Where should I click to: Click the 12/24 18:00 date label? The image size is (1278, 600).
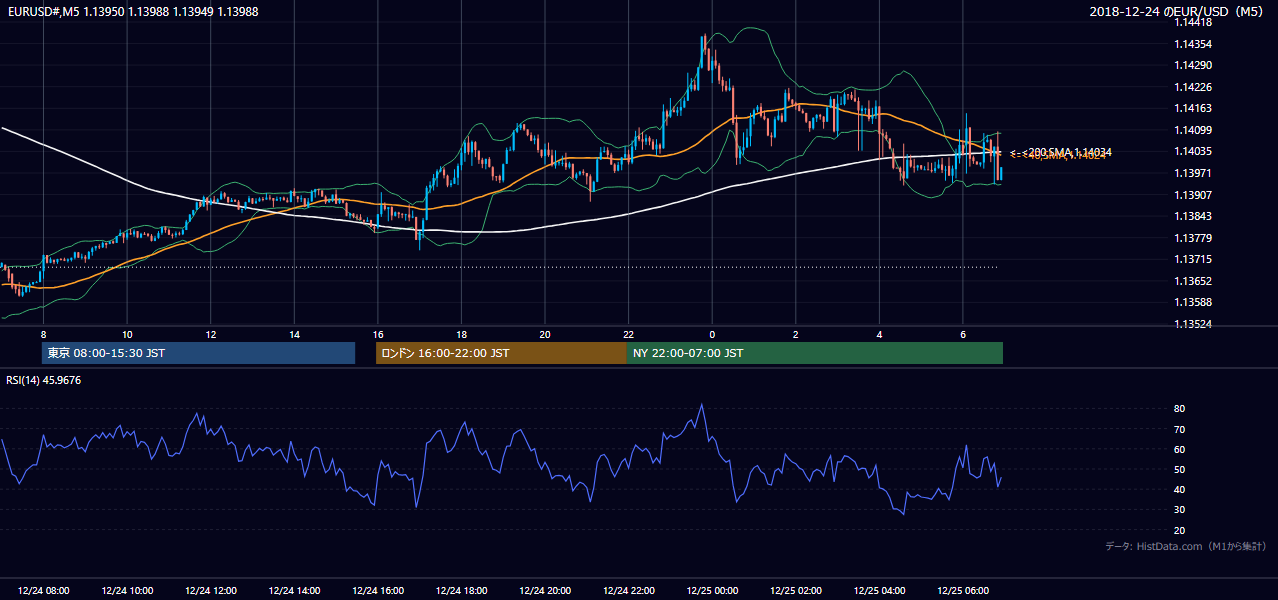click(461, 591)
